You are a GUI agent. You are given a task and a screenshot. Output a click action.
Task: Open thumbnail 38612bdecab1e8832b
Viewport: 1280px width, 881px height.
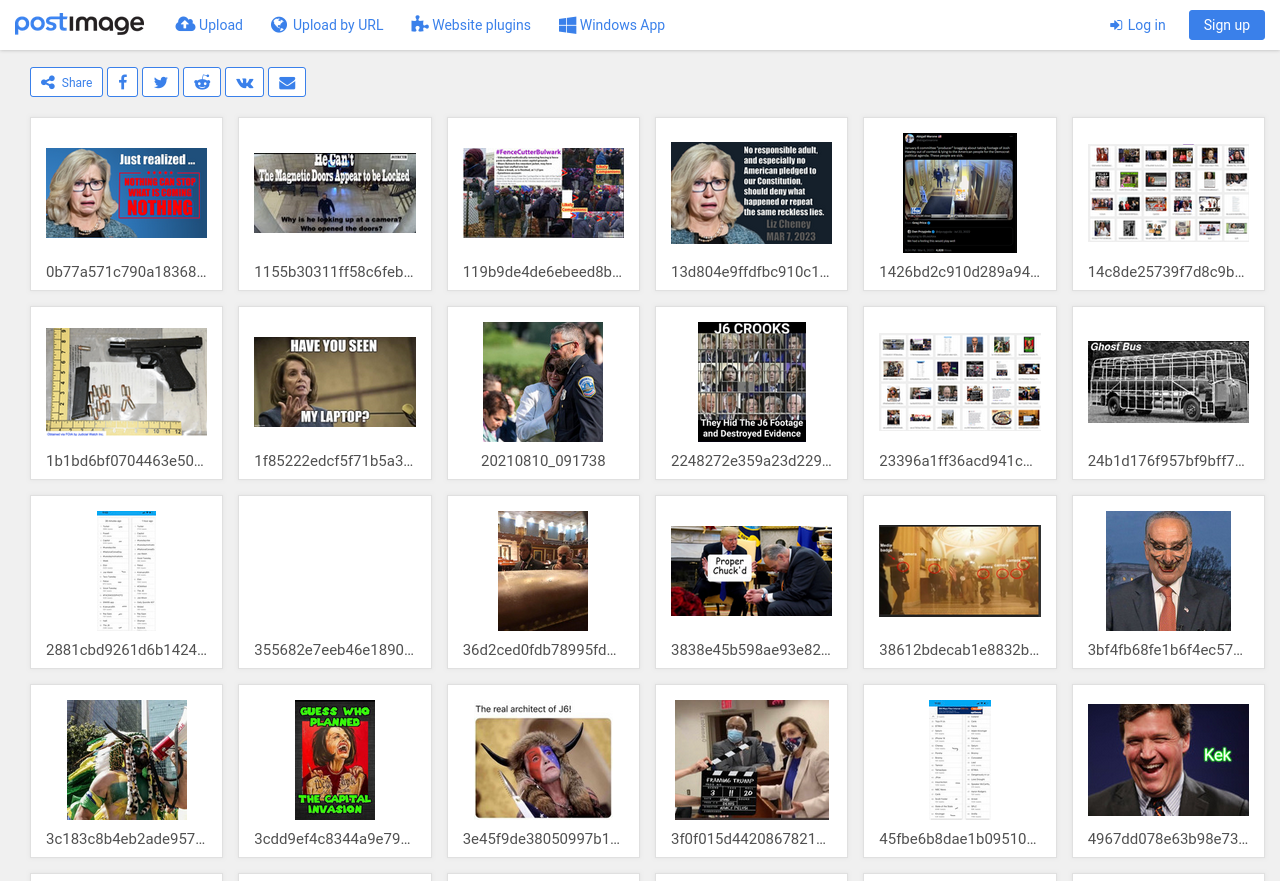click(x=960, y=571)
